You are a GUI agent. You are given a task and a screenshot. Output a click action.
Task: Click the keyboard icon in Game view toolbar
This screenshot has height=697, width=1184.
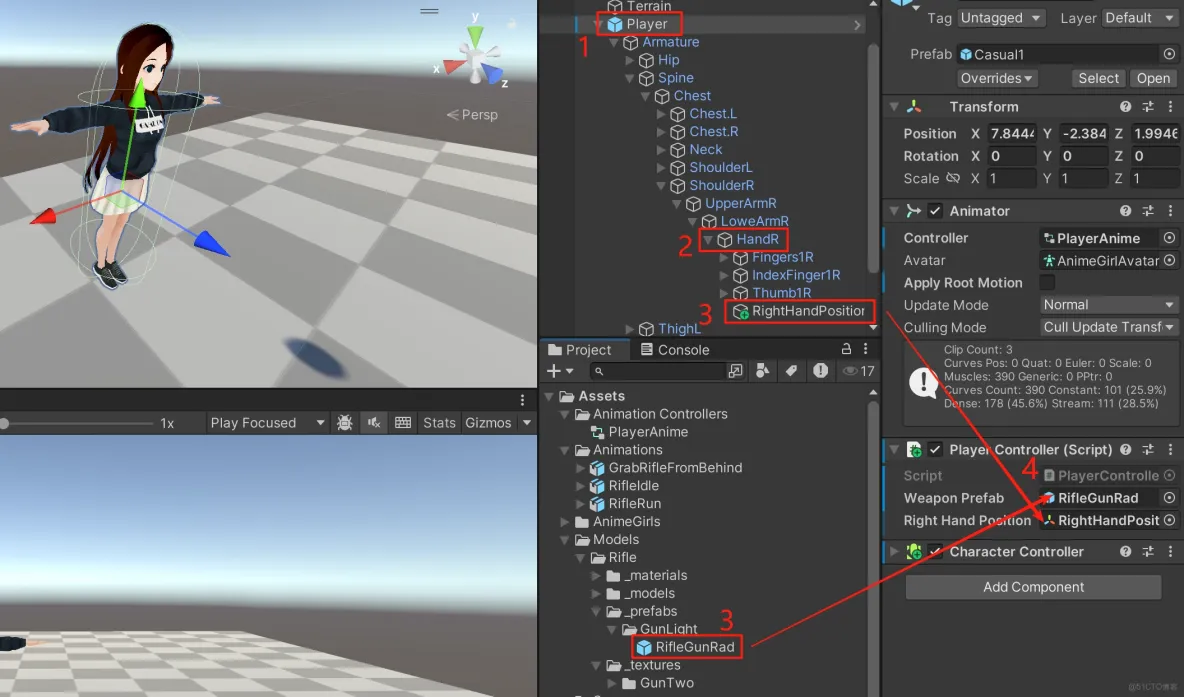[x=403, y=422]
